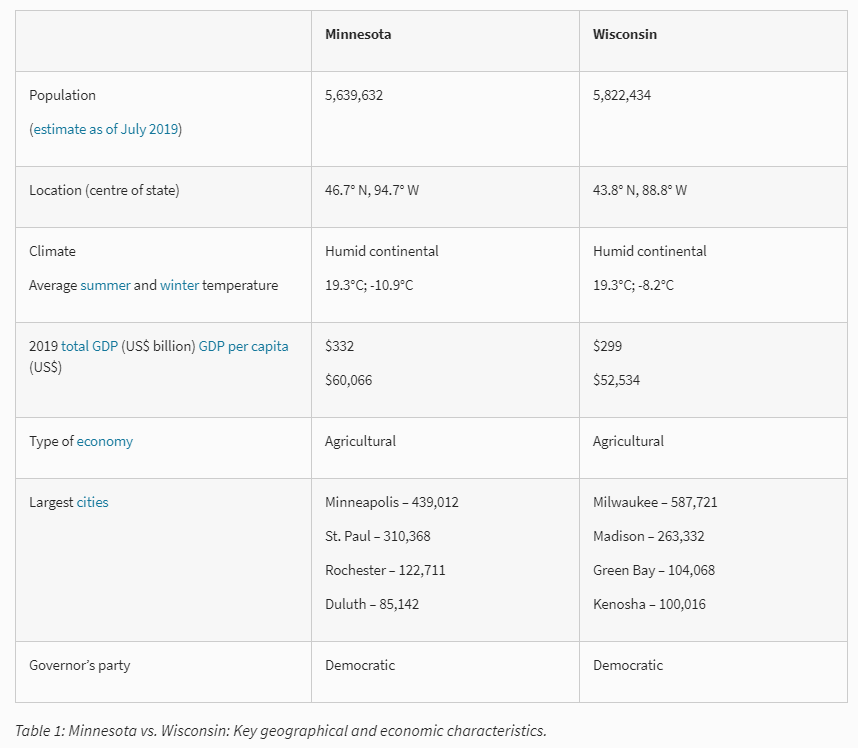Click Minnesota coordinates 46.7° N, 94.7° W
Viewport: 858px width, 748px height.
tap(372, 190)
